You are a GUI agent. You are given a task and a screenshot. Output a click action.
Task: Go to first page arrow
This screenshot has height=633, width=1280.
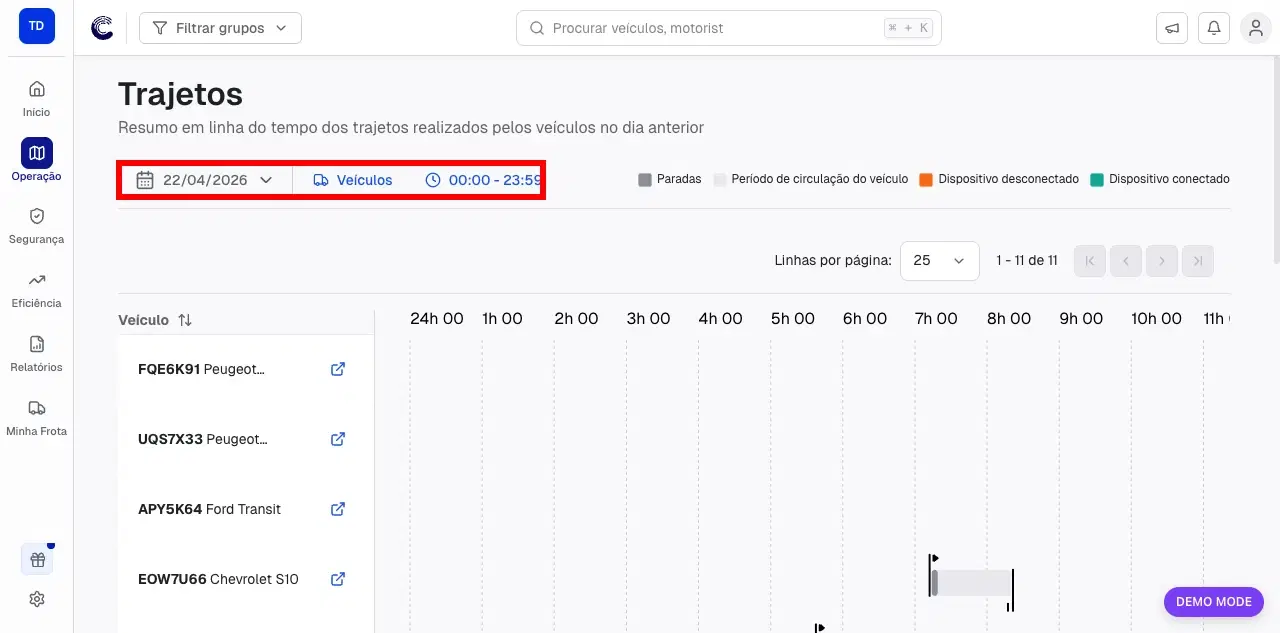1090,261
